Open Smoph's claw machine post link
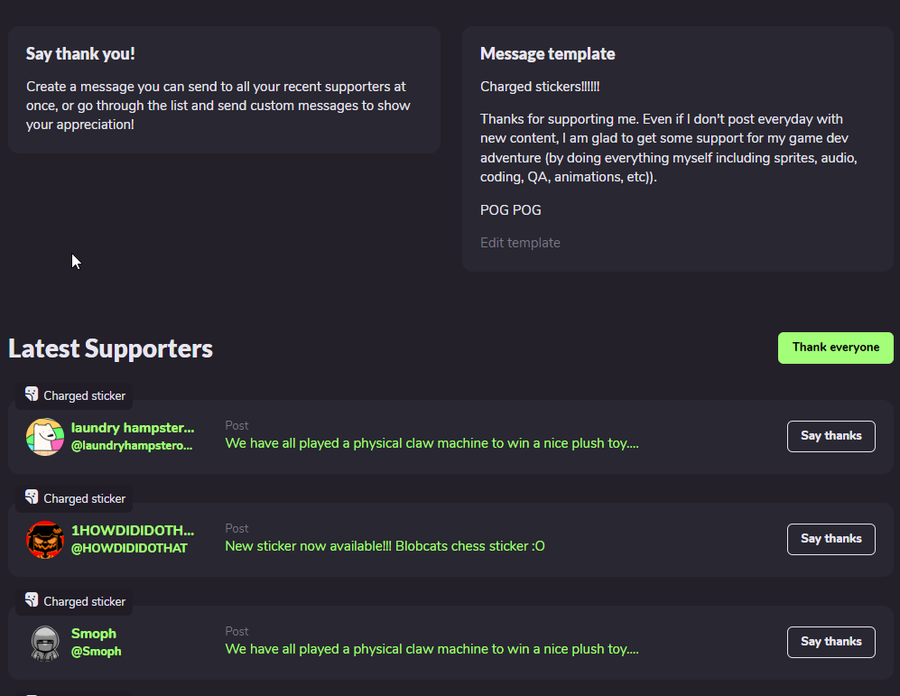This screenshot has height=696, width=900. click(432, 648)
